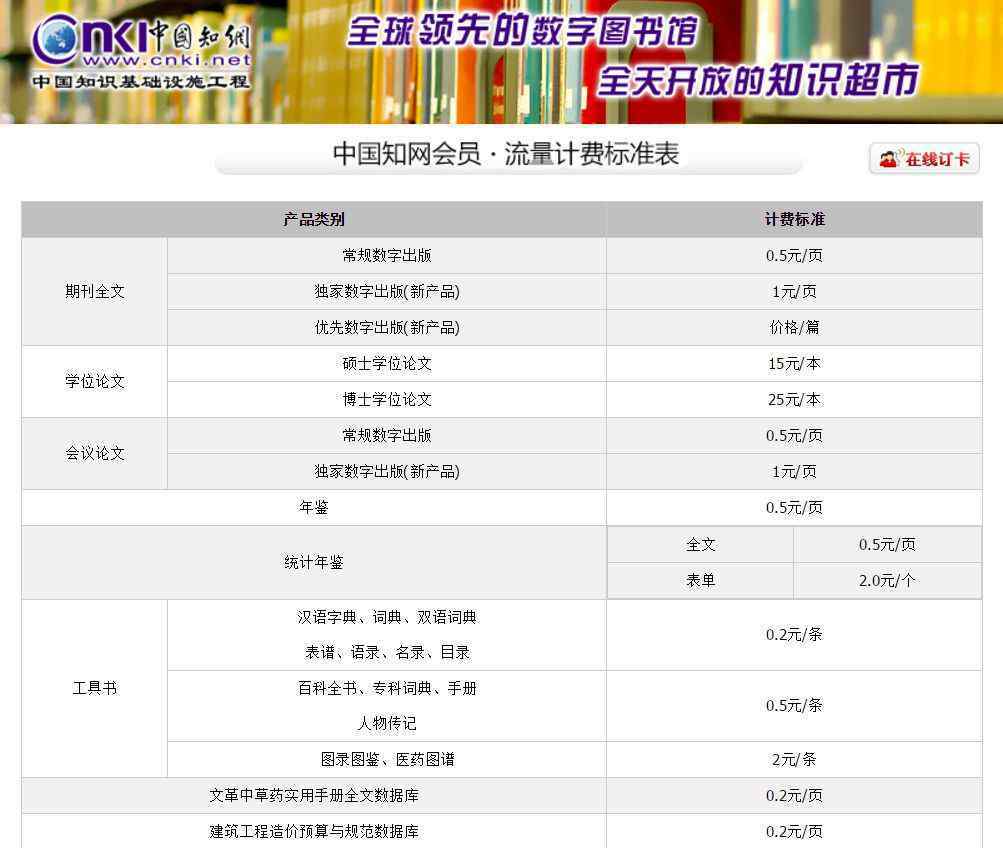
Task: Click the 统计年鉴 row label
Action: 313,562
